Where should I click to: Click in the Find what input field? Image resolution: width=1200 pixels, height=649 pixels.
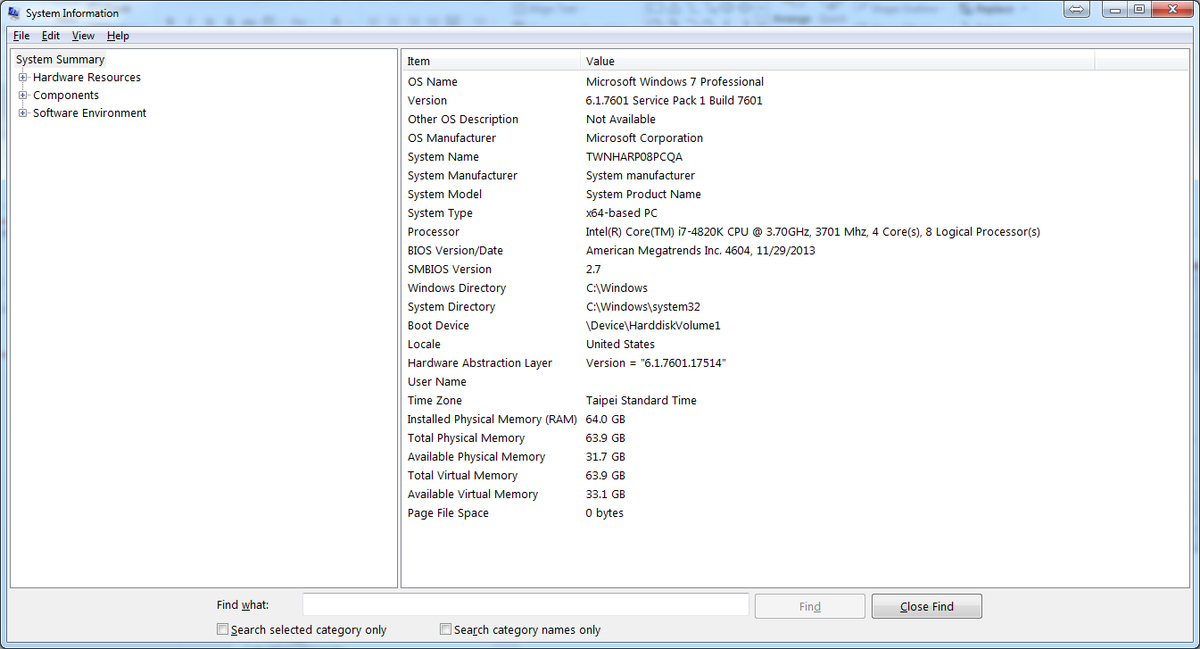(526, 605)
